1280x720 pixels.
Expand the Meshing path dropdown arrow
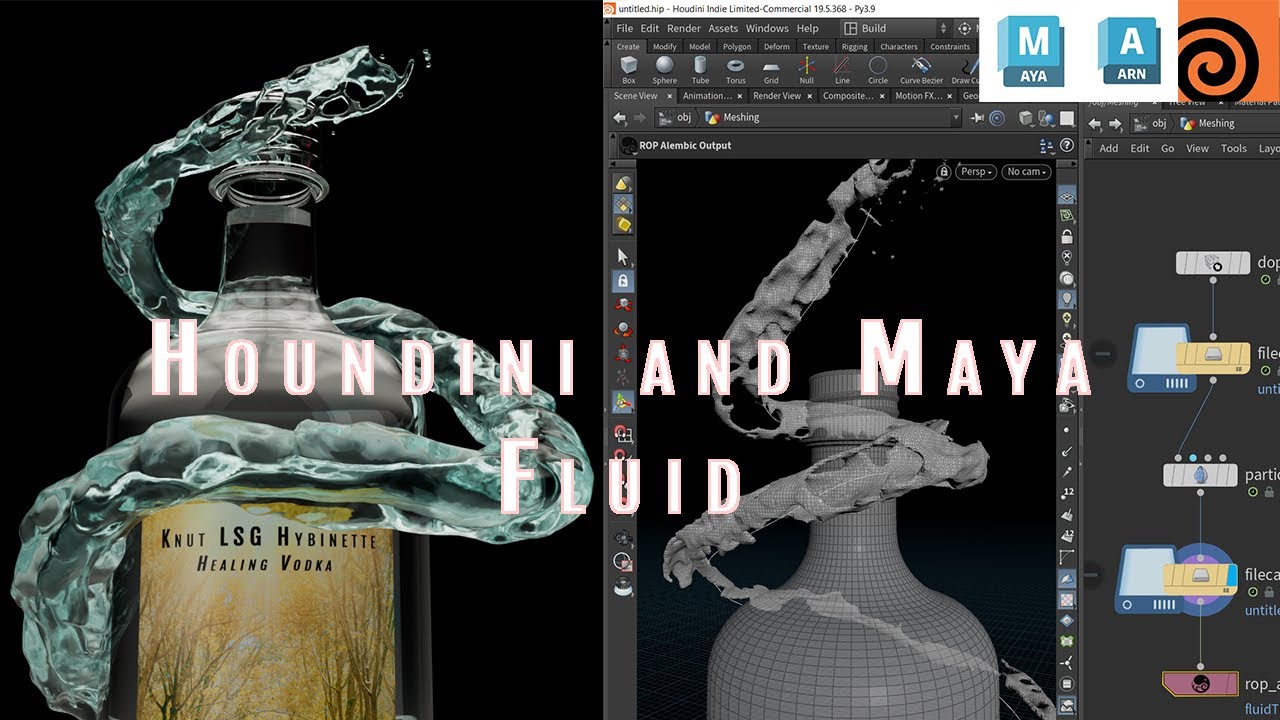[956, 118]
